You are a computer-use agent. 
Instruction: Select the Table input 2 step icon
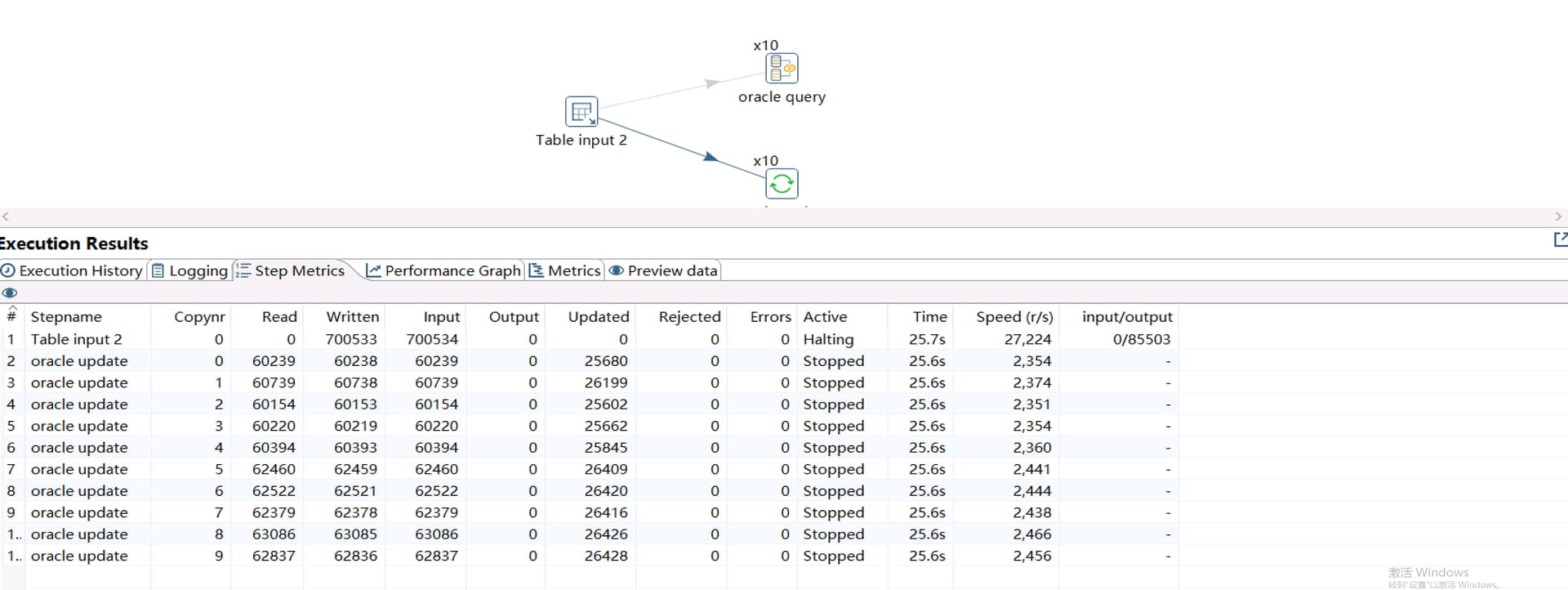581,112
